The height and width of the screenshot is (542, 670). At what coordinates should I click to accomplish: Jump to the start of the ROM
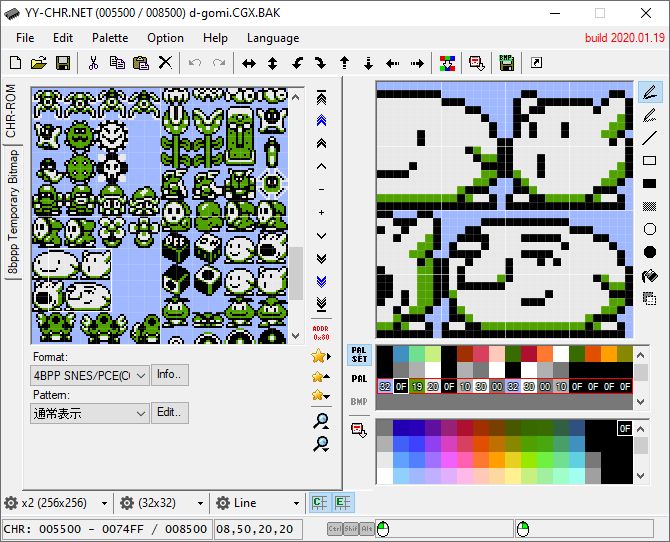321,98
